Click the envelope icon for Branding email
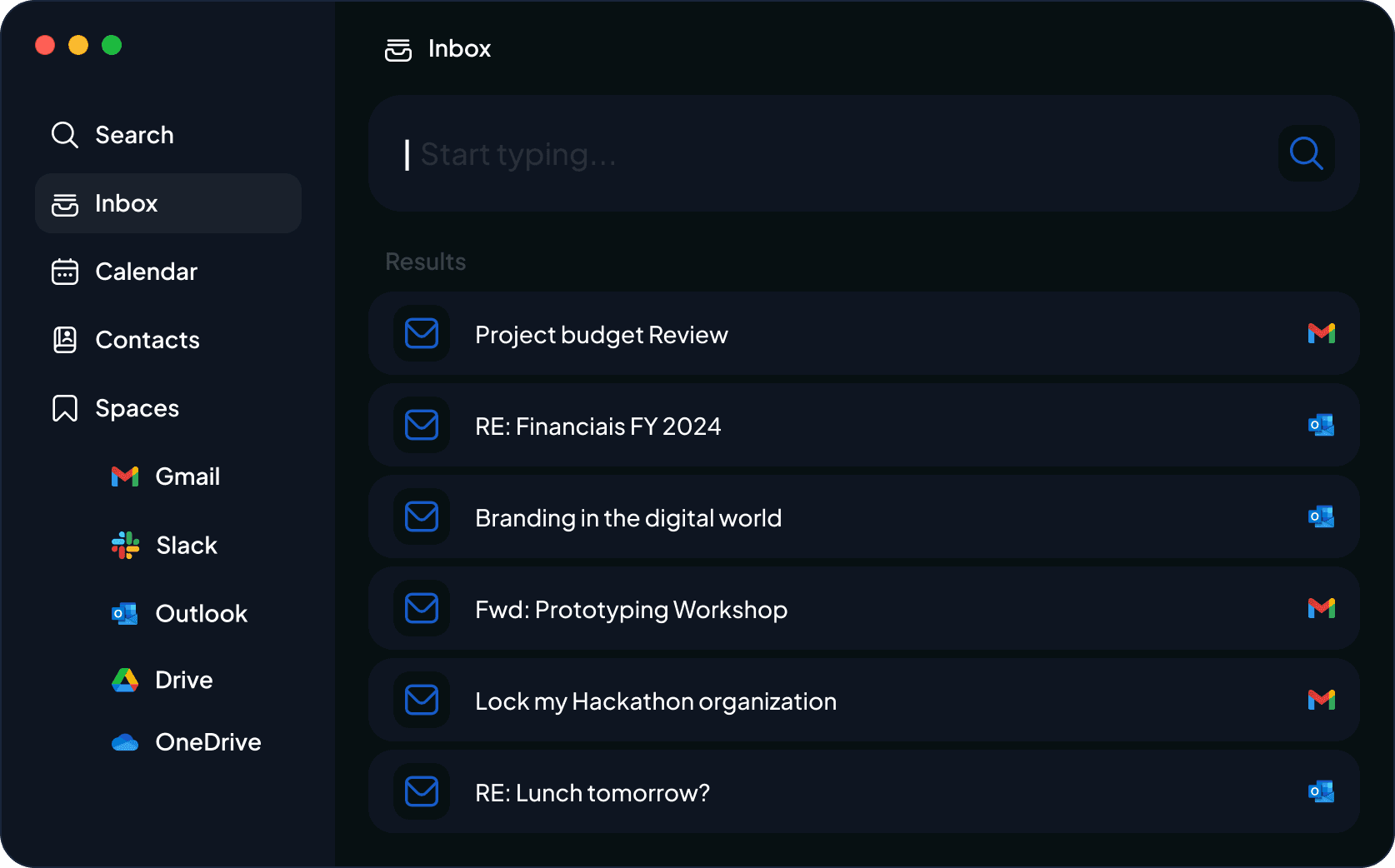 point(422,516)
